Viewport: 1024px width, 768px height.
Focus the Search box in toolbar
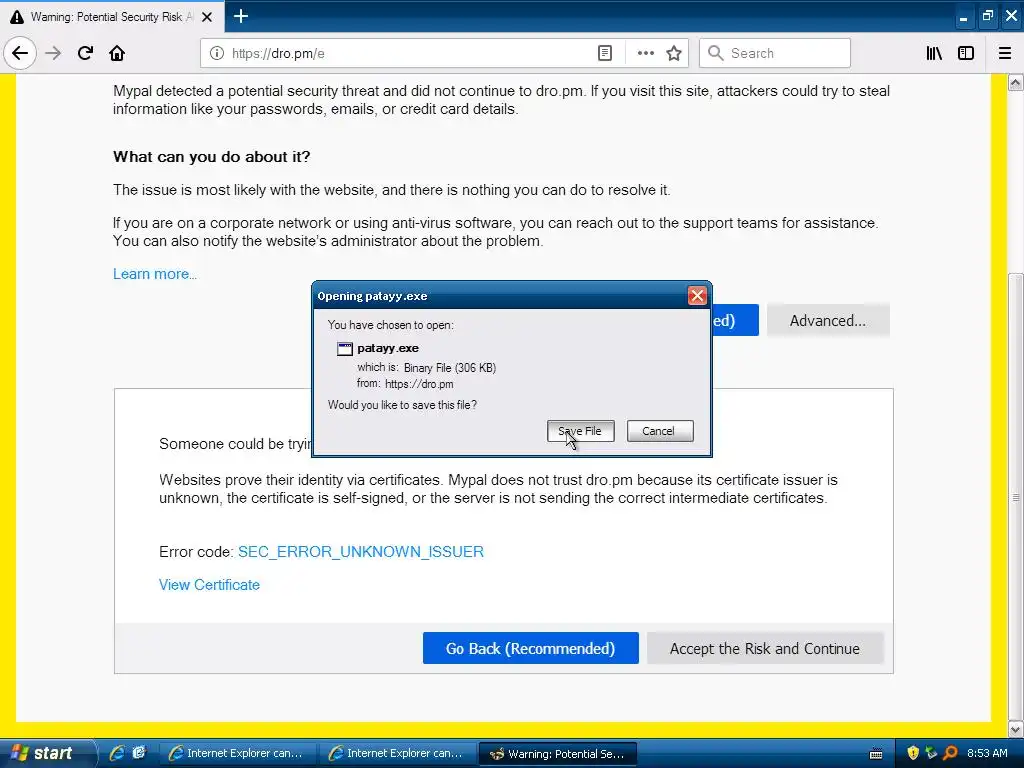775,53
